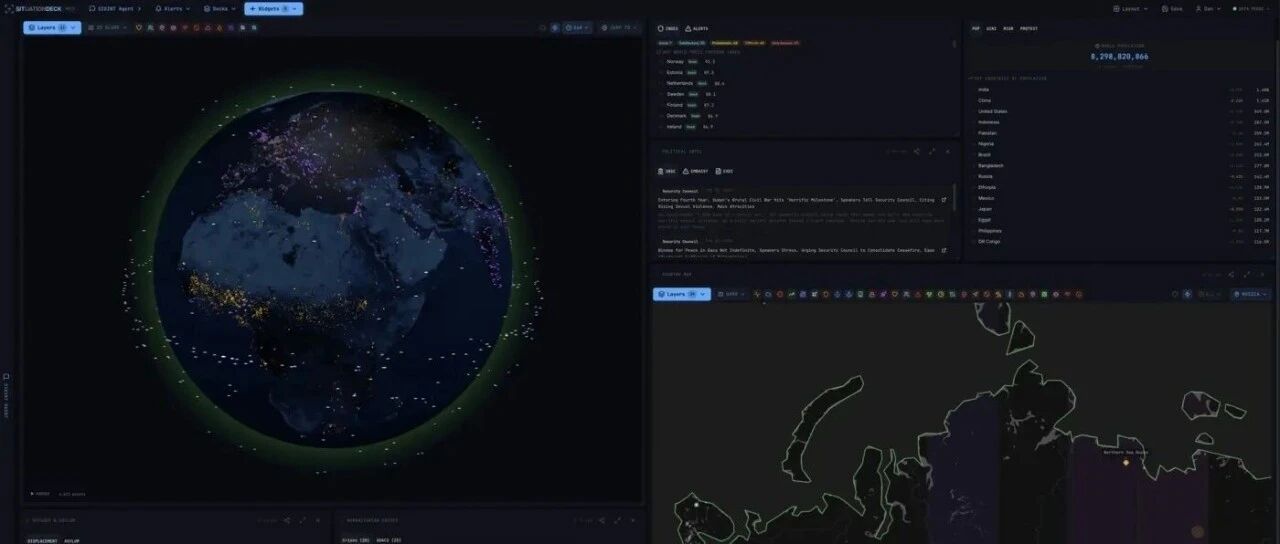Viewport: 1280px width, 544px height.
Task: Click the crosshair icon in country map toolbar
Action: click(1176, 294)
